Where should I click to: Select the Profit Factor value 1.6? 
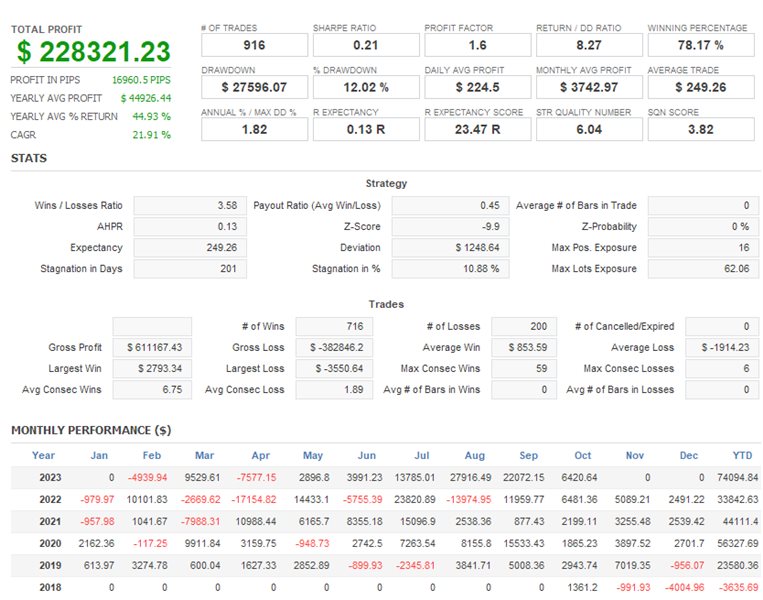(x=477, y=45)
